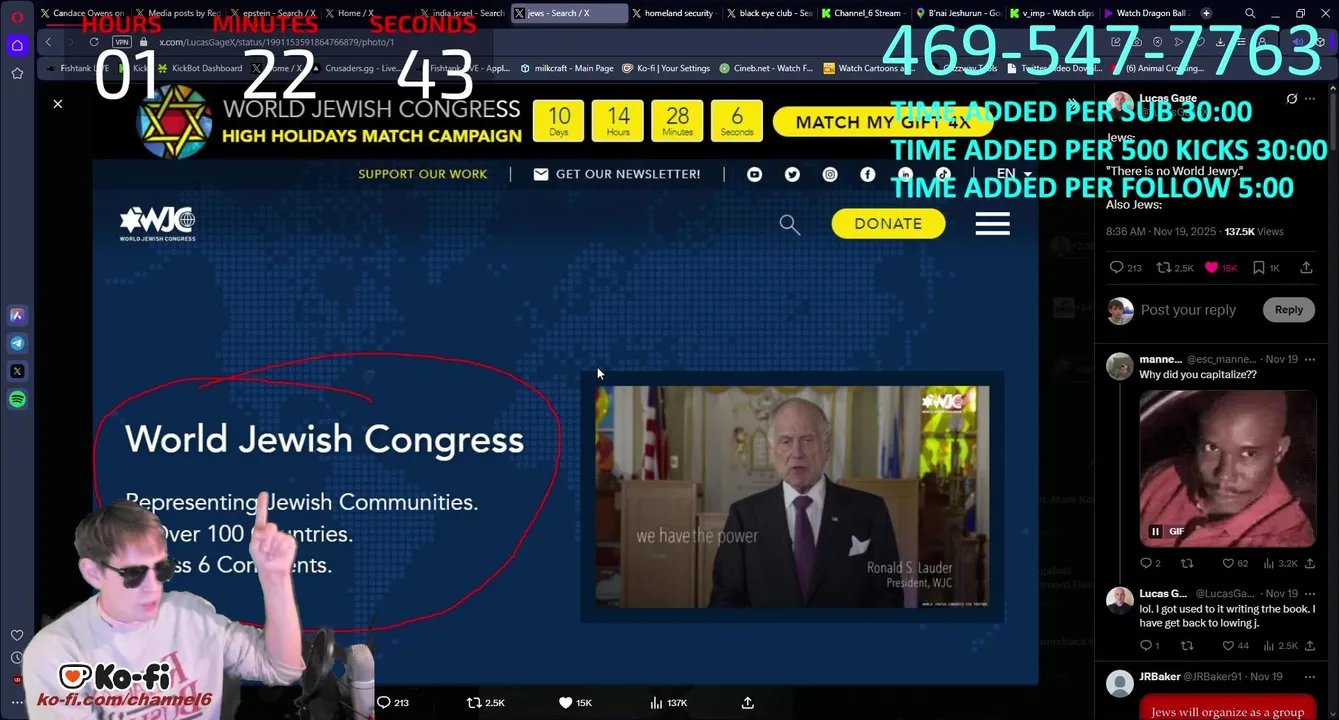Switch to the 'homeland security' tab

(673, 13)
